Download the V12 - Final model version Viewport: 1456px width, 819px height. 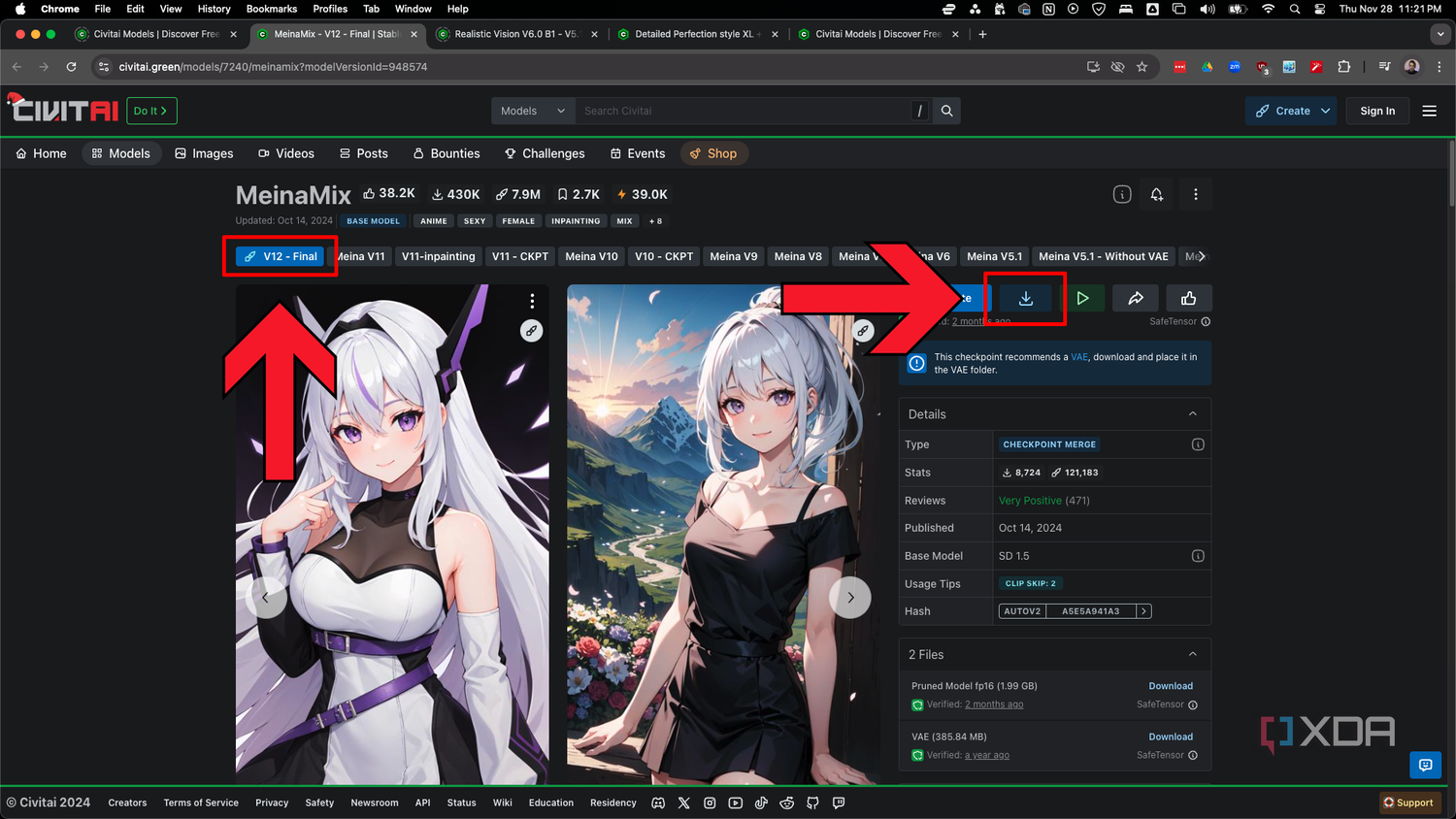1026,299
